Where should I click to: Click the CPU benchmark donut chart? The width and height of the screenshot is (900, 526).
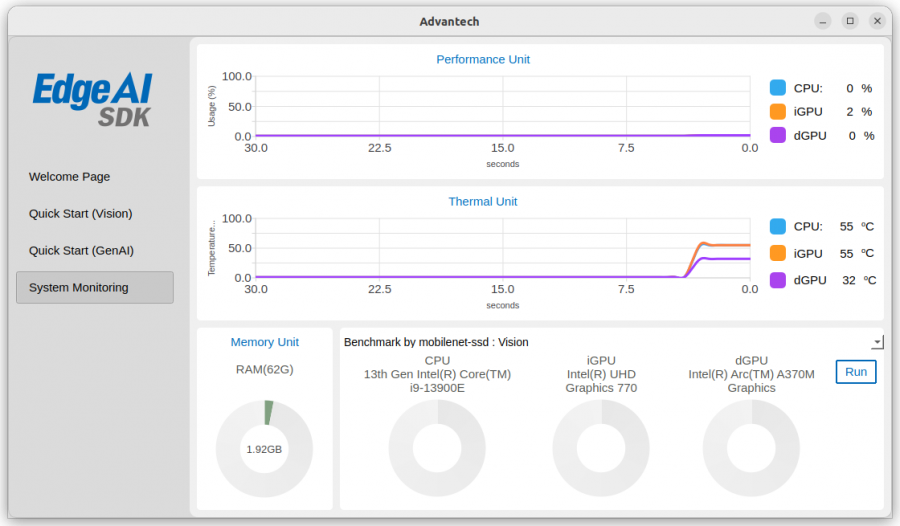(437, 448)
